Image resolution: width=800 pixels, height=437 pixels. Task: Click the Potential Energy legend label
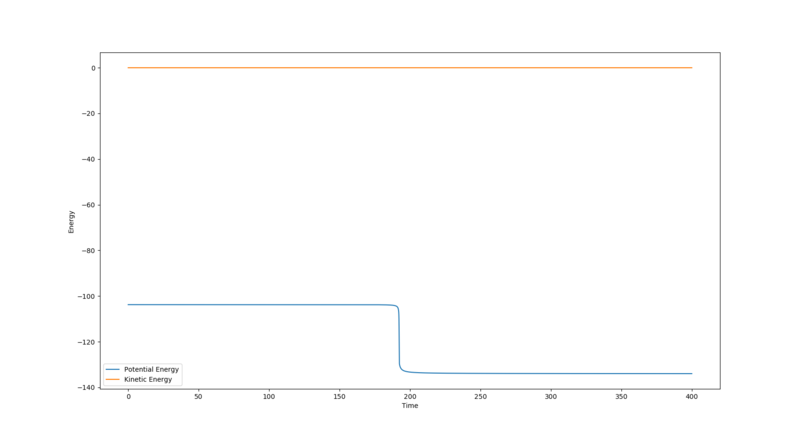(x=152, y=369)
